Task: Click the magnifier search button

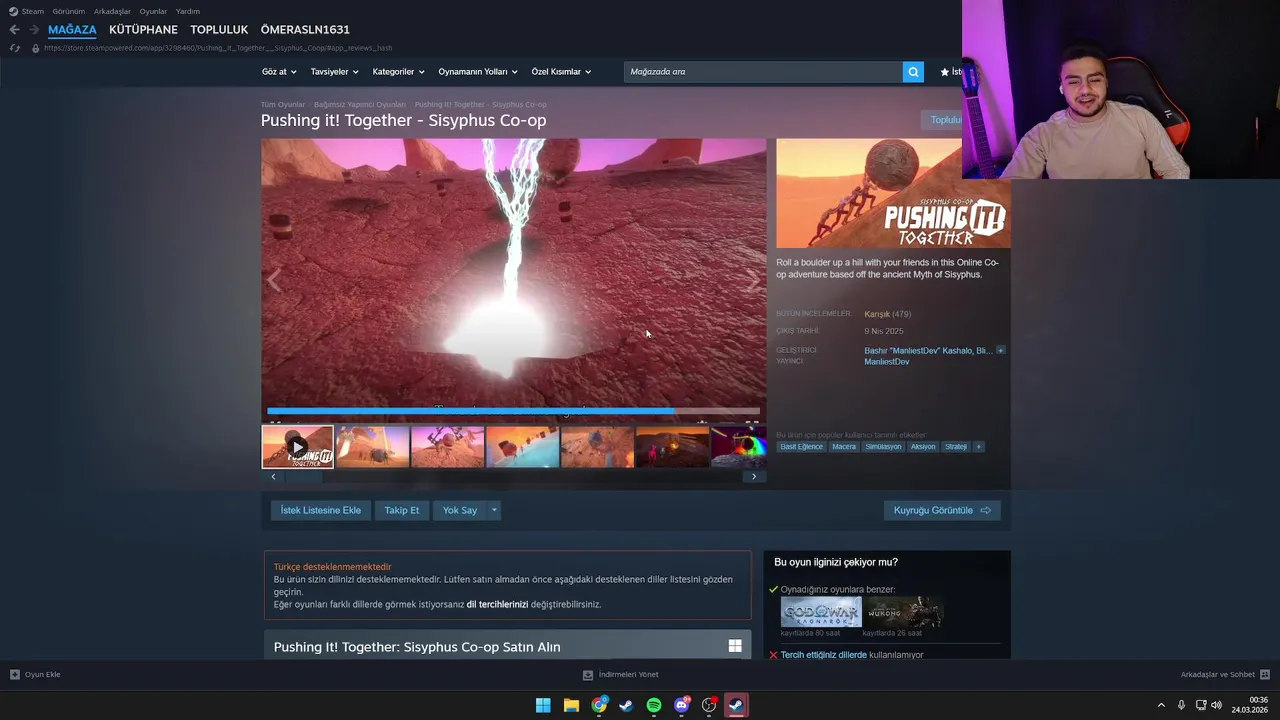Action: pyautogui.click(x=913, y=72)
